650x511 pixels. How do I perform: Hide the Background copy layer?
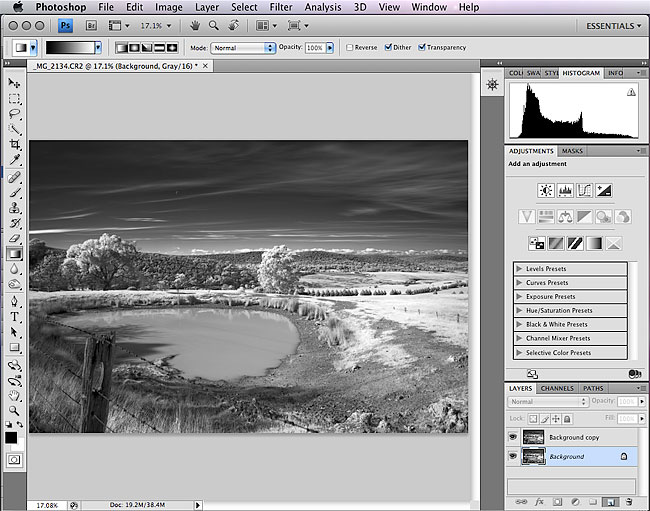click(x=513, y=437)
